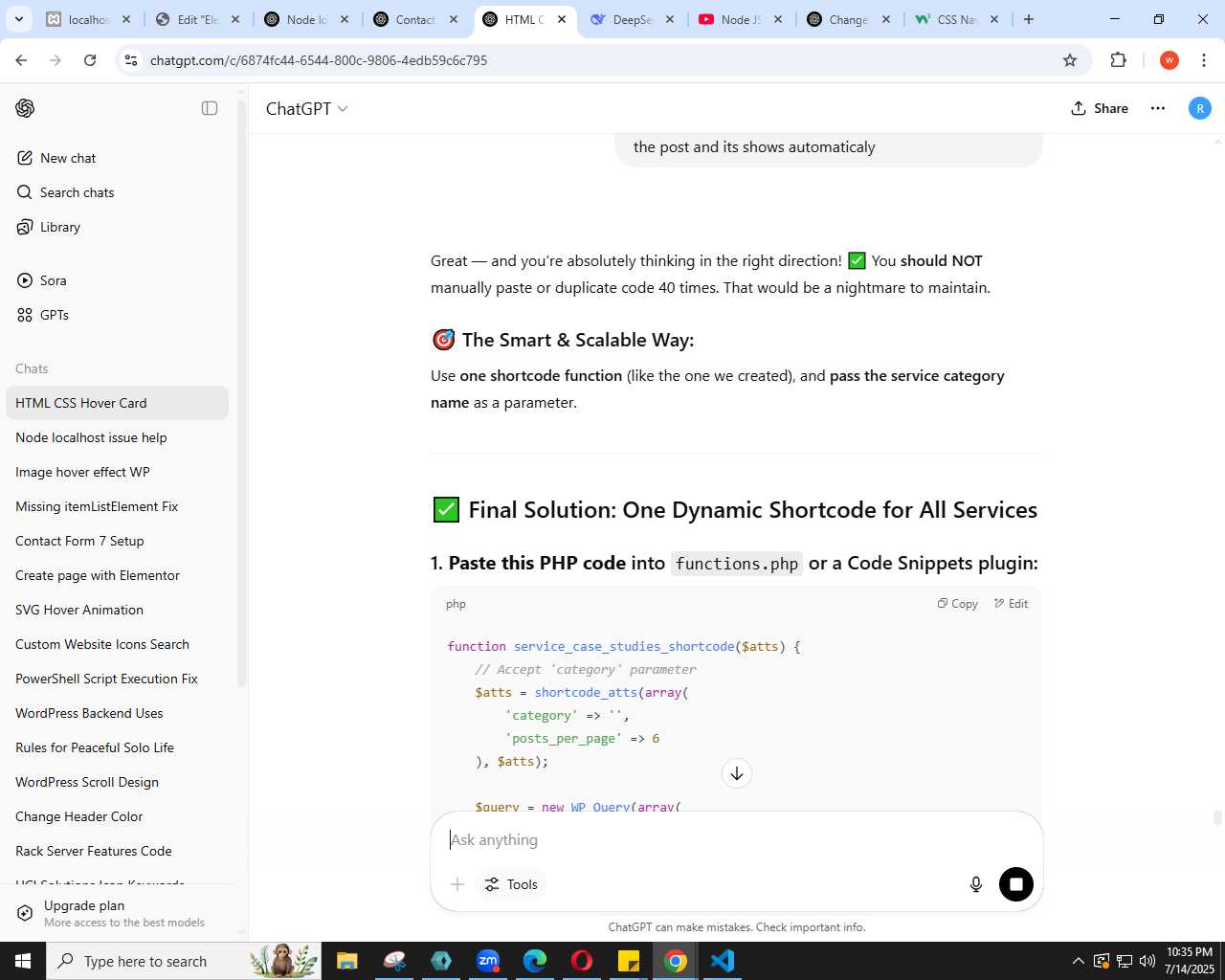This screenshot has height=980, width=1225.
Task: Click the microphone dictate icon
Action: click(976, 884)
